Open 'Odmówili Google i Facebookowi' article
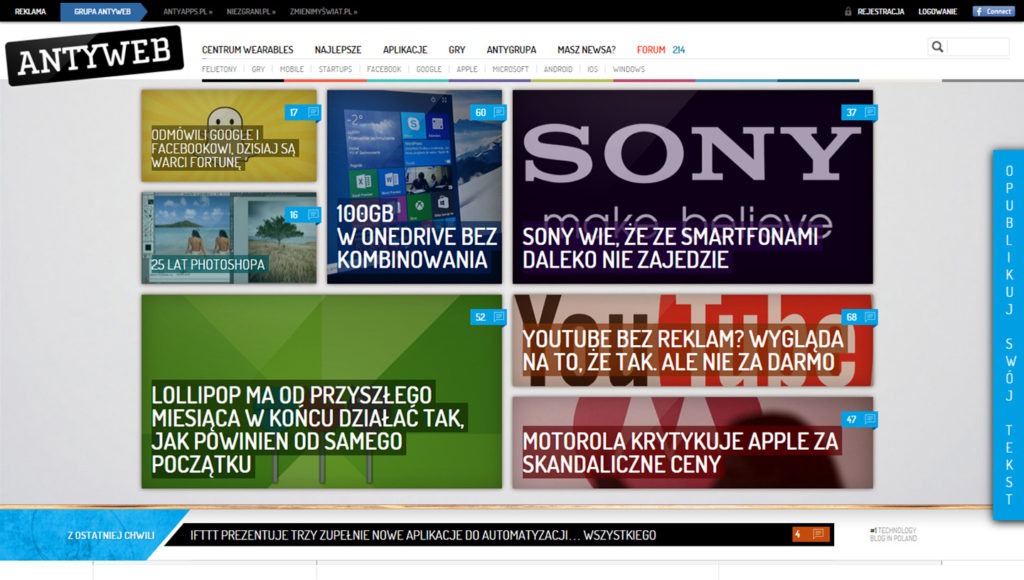Image resolution: width=1024 pixels, height=580 pixels. point(229,136)
